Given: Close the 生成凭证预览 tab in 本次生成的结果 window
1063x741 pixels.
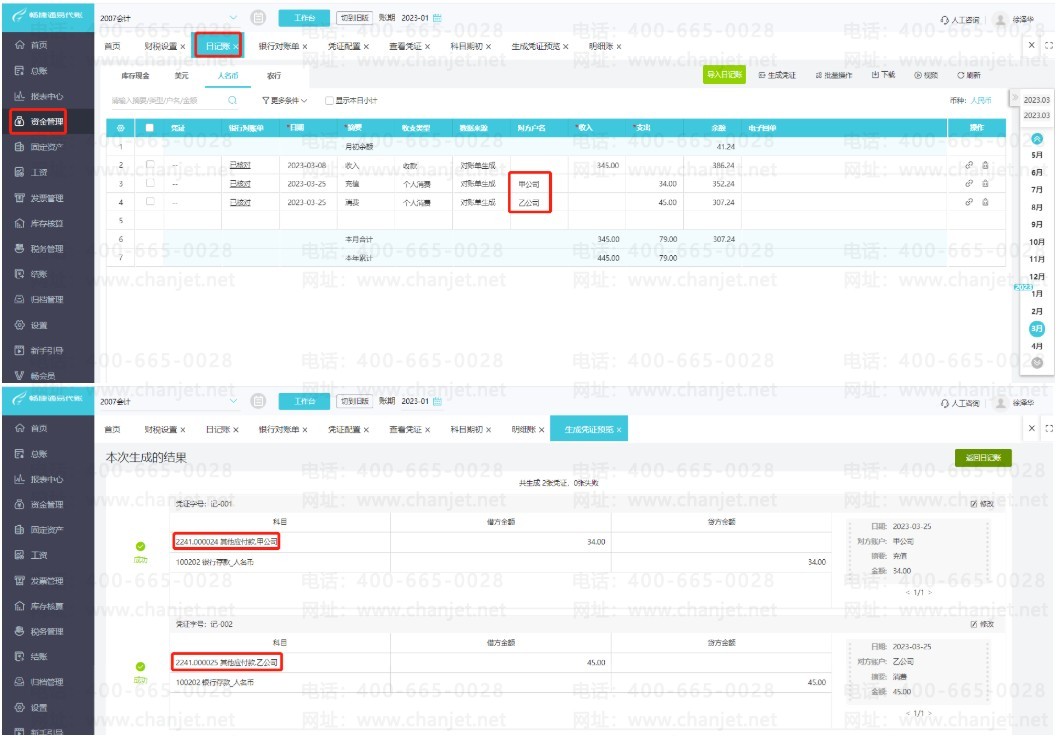Looking at the screenshot, I should point(619,430).
